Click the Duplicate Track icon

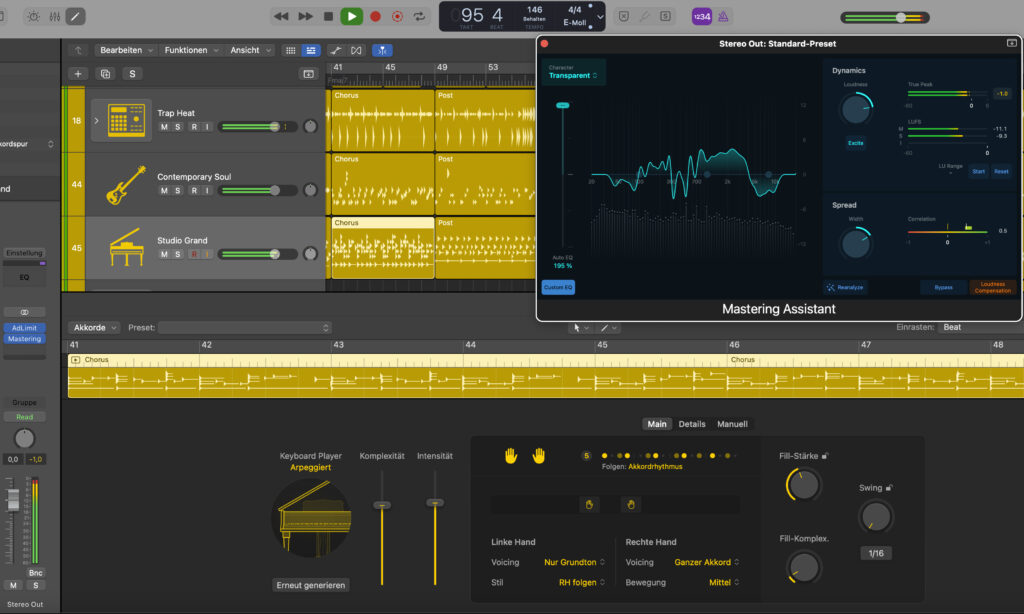[105, 74]
